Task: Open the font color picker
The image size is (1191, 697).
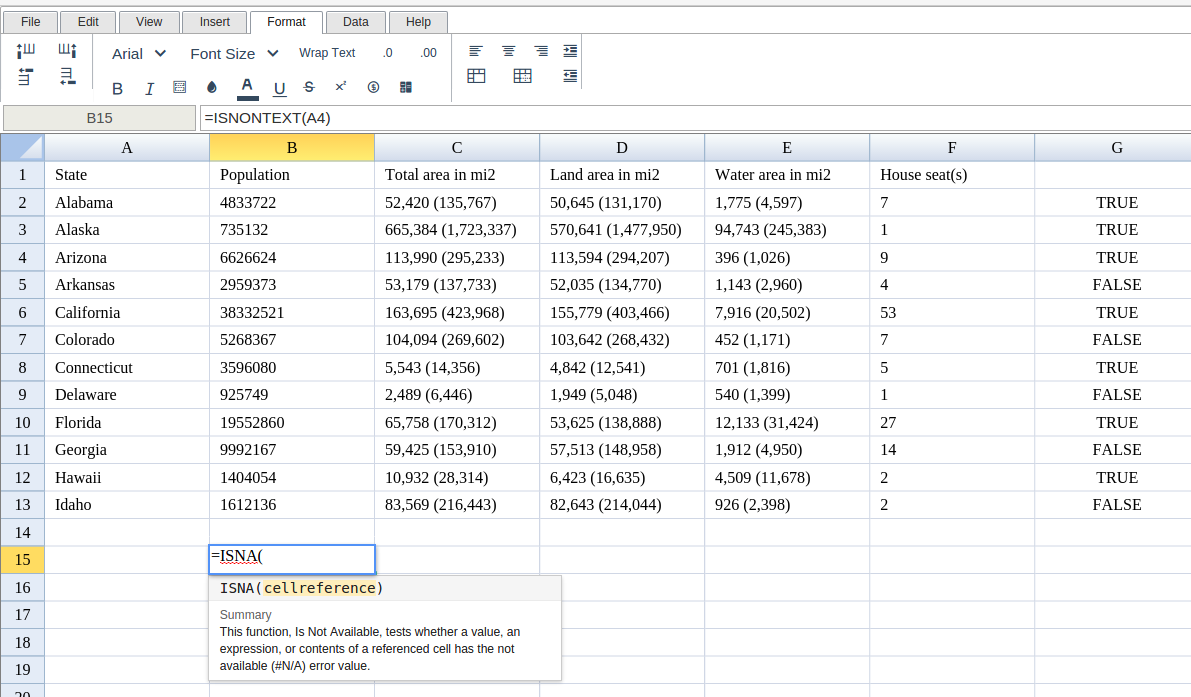Action: click(x=247, y=87)
